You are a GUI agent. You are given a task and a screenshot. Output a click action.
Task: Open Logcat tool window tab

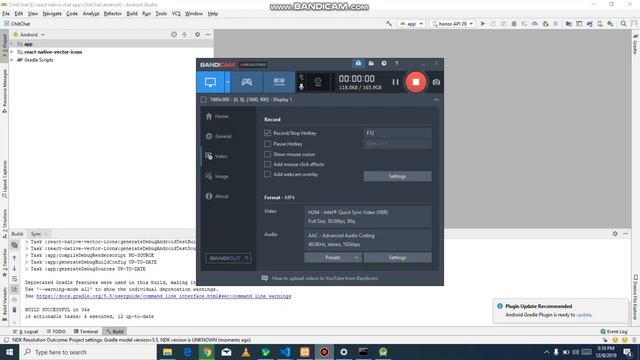26,331
